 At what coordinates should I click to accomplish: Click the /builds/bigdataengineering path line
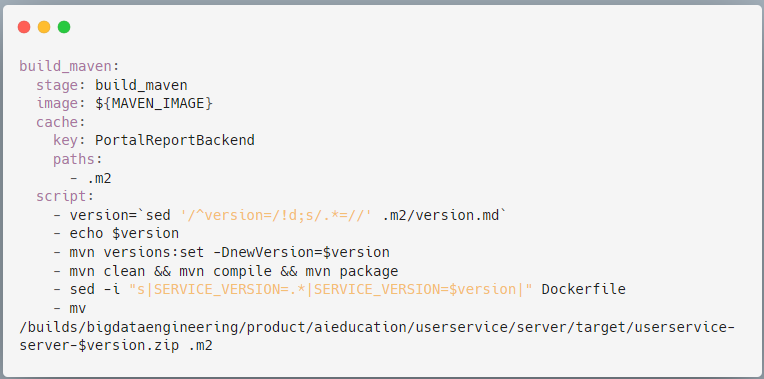click(377, 328)
